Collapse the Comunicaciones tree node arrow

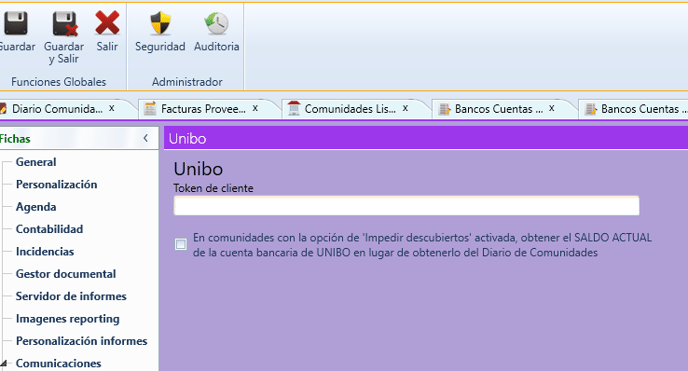tap(4, 364)
